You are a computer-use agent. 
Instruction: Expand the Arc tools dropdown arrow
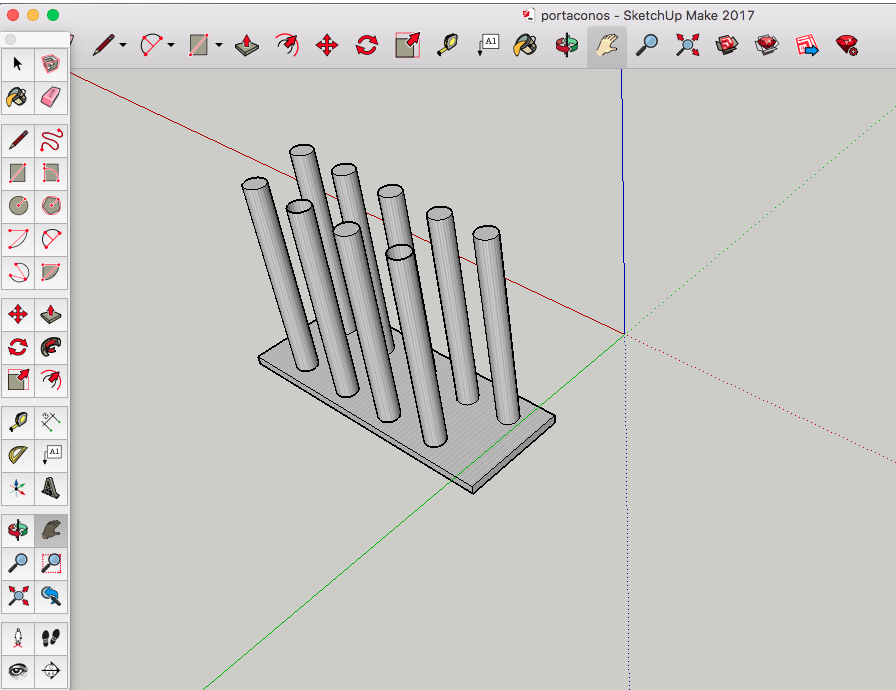171,45
